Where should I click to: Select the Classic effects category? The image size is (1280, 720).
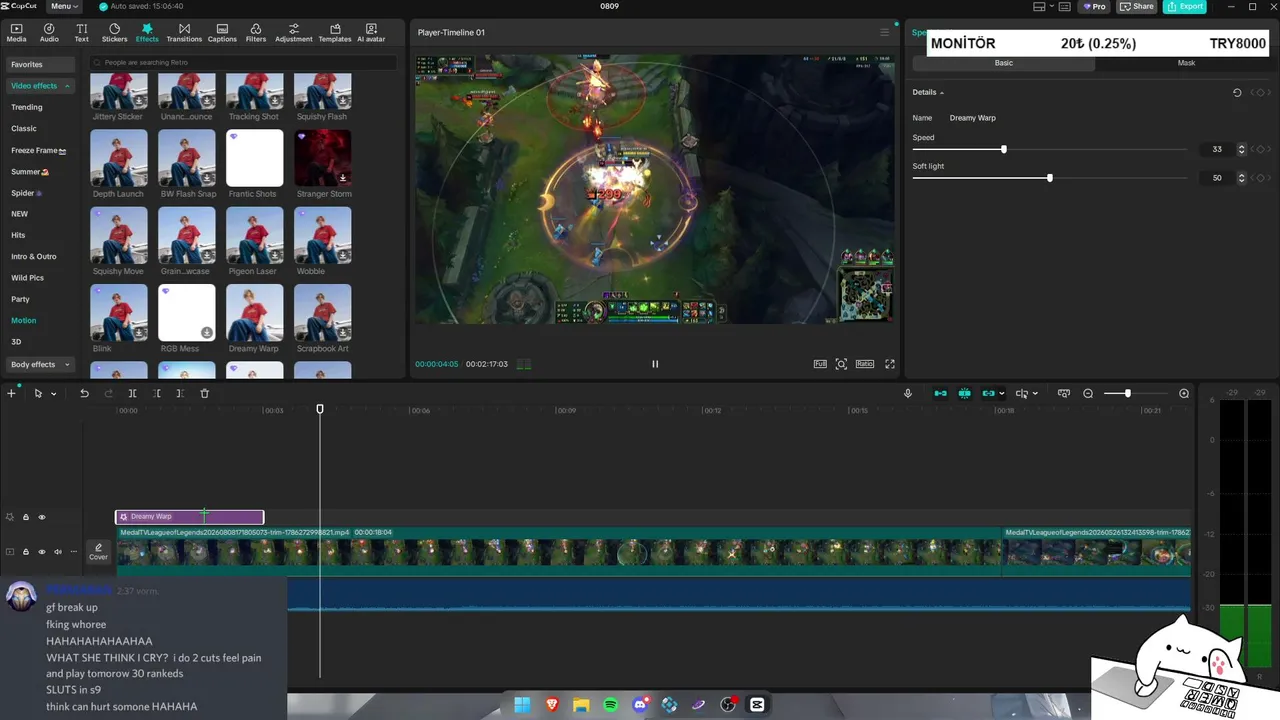pyautogui.click(x=24, y=128)
